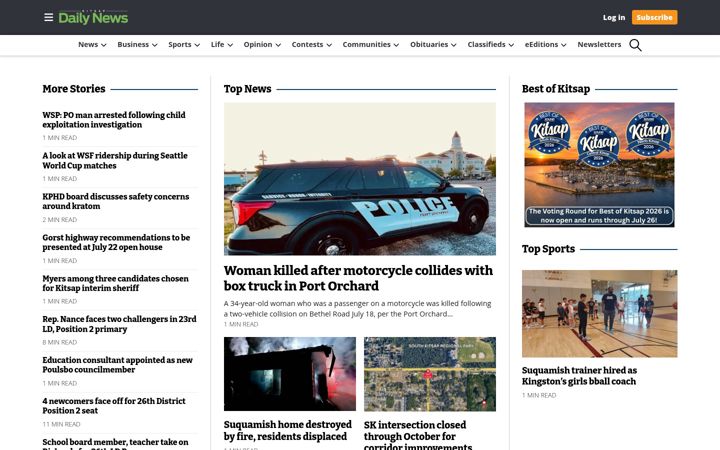Expand the Opinion dropdown menu
Viewport: 720px width, 450px height.
pyautogui.click(x=262, y=45)
